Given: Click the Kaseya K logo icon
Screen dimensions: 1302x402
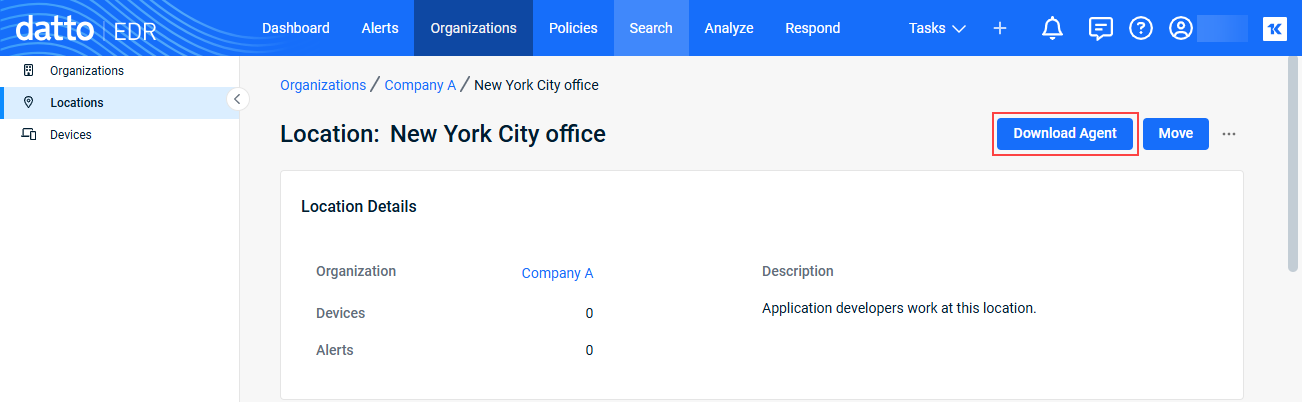Looking at the screenshot, I should coord(1274,28).
